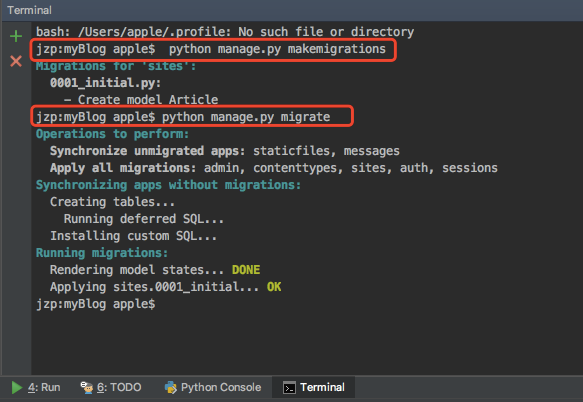This screenshot has height=402, width=583.
Task: Click the green Run play icon
Action: [x=16, y=387]
